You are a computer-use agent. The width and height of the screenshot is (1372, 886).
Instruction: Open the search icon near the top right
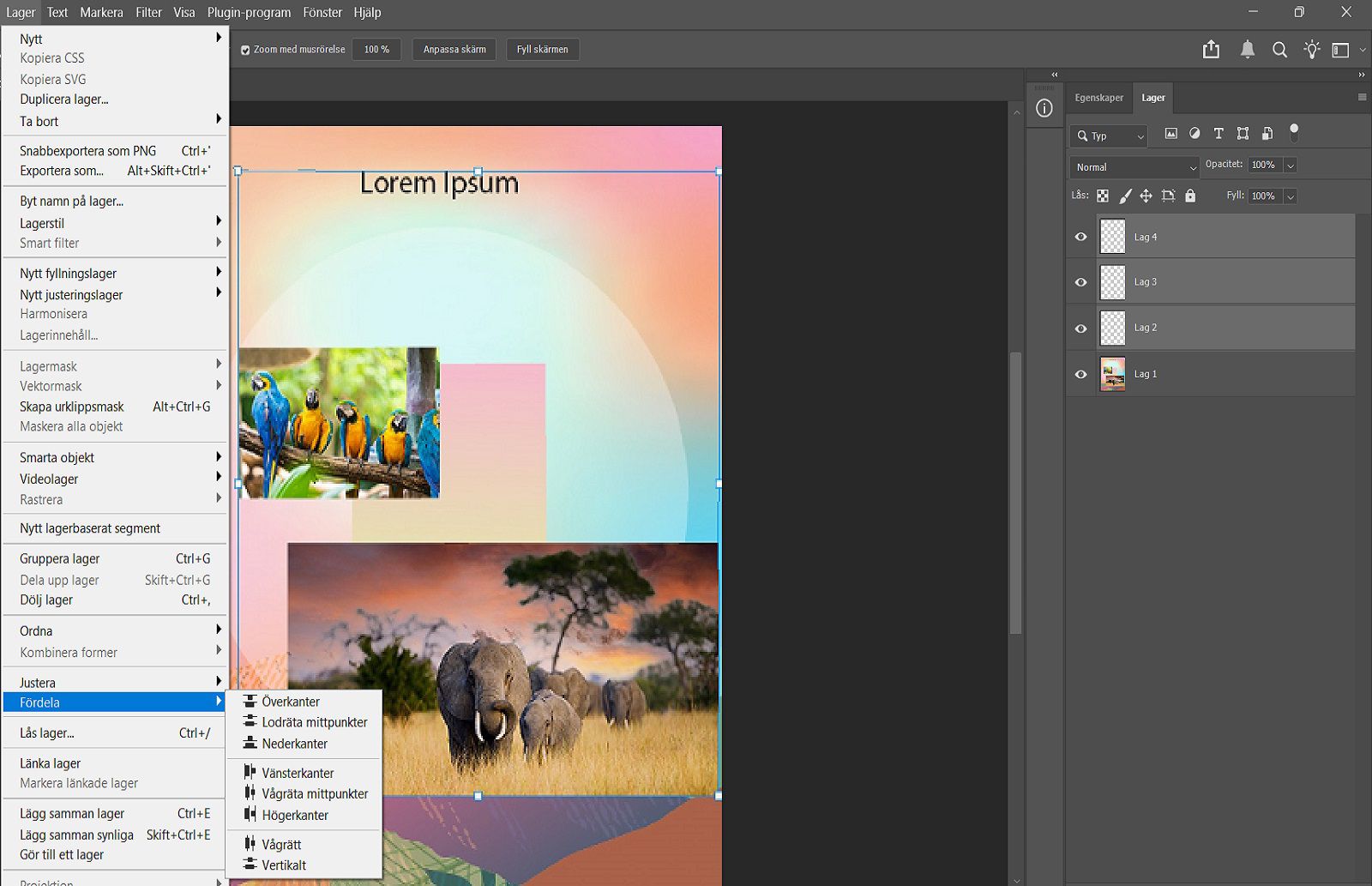click(x=1279, y=49)
